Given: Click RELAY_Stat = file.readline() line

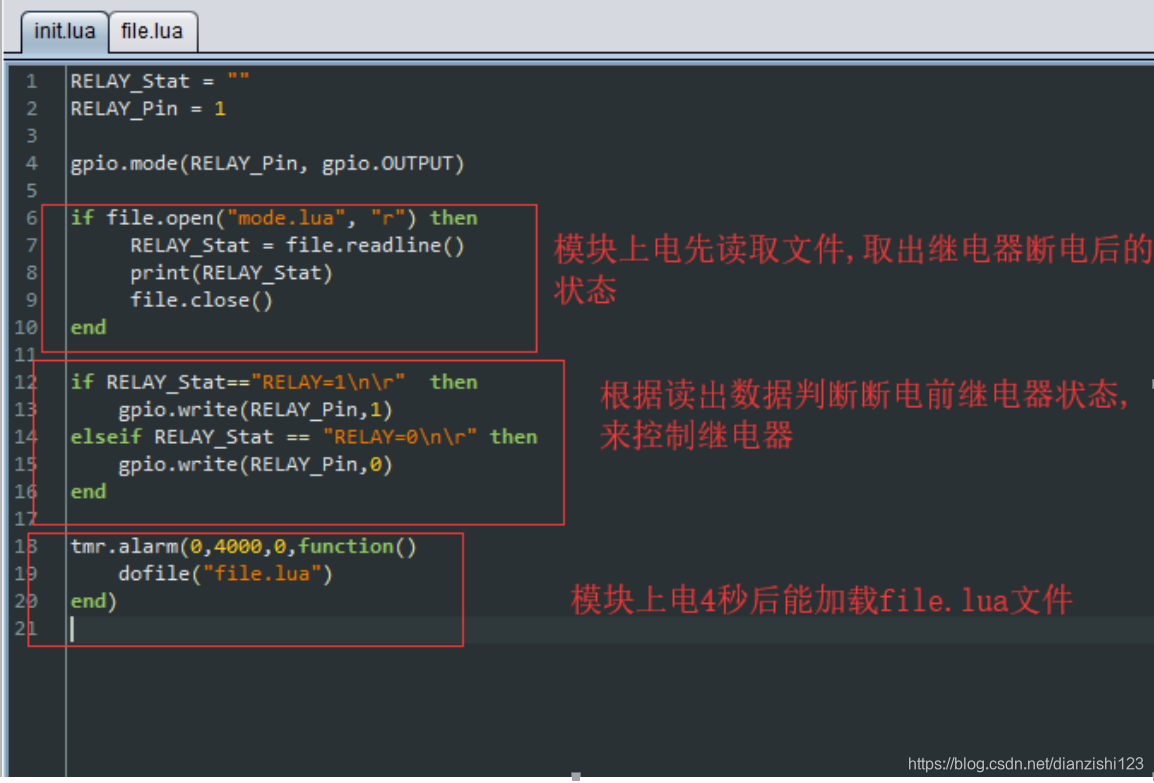Looking at the screenshot, I should click(297, 246).
